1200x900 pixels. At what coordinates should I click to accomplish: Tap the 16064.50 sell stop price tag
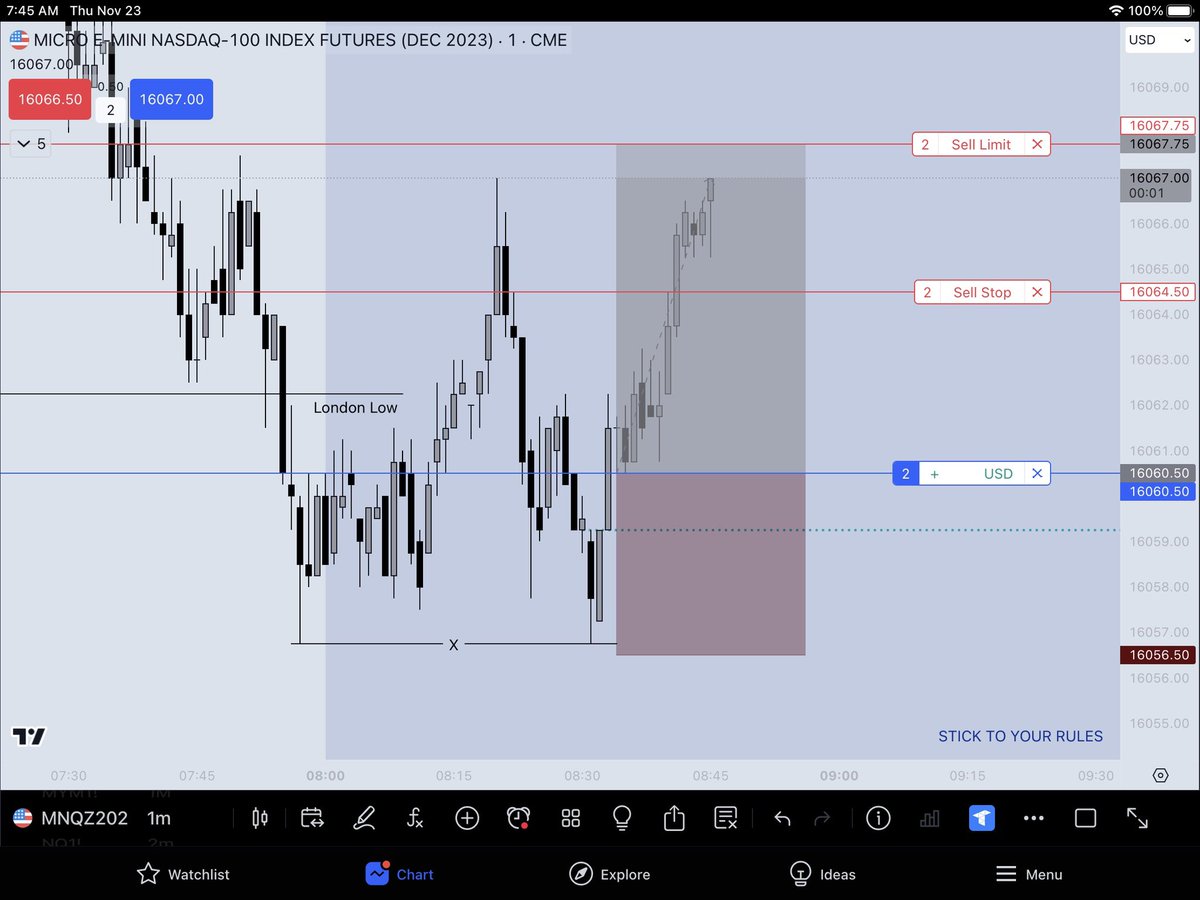pyautogui.click(x=1158, y=292)
